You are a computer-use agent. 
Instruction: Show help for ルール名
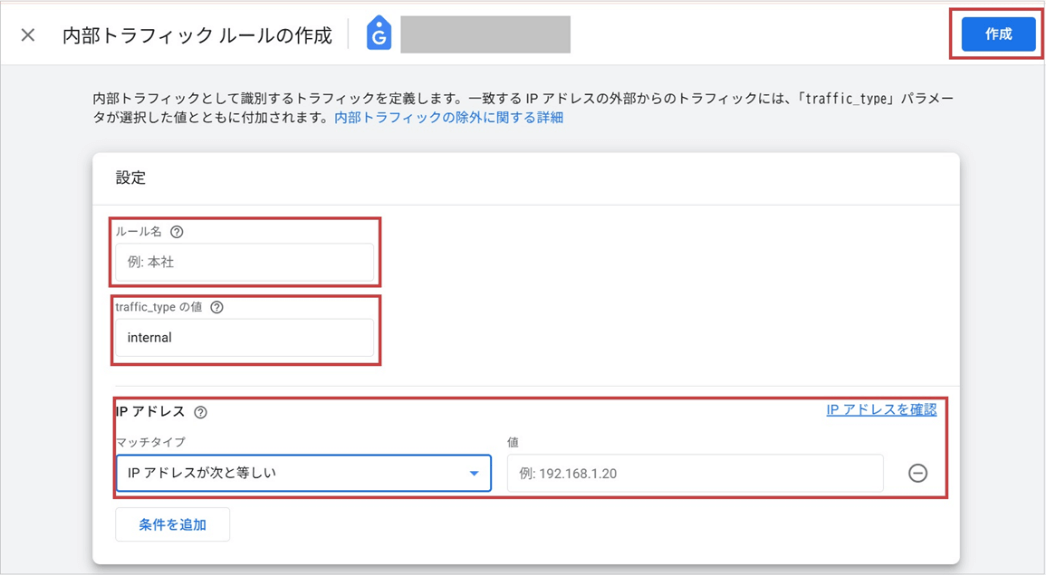click(x=177, y=232)
